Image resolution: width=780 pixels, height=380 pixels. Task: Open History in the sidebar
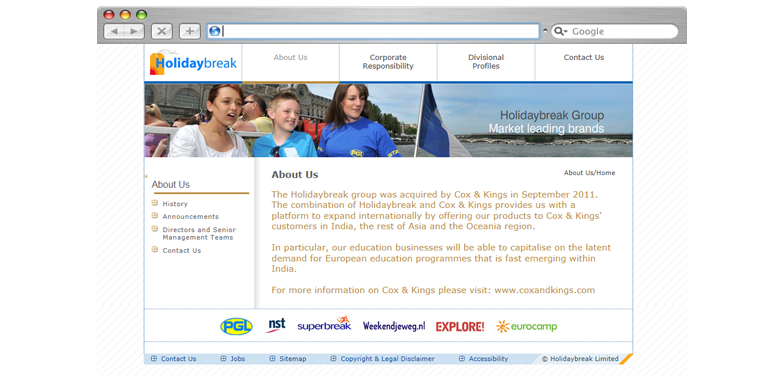click(x=175, y=204)
